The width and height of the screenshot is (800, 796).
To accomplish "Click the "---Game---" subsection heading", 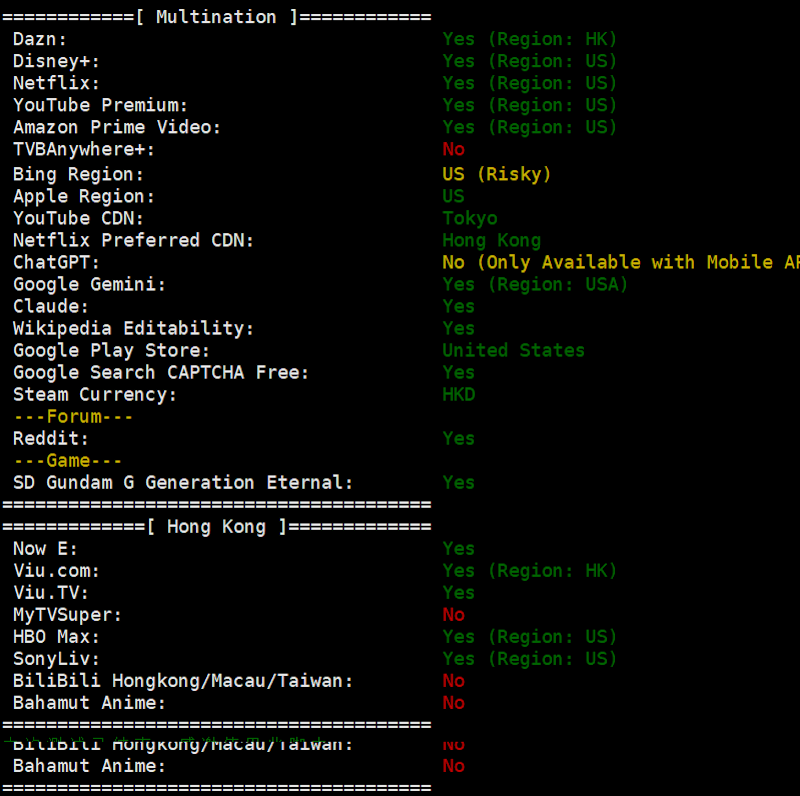I will 67,461.
